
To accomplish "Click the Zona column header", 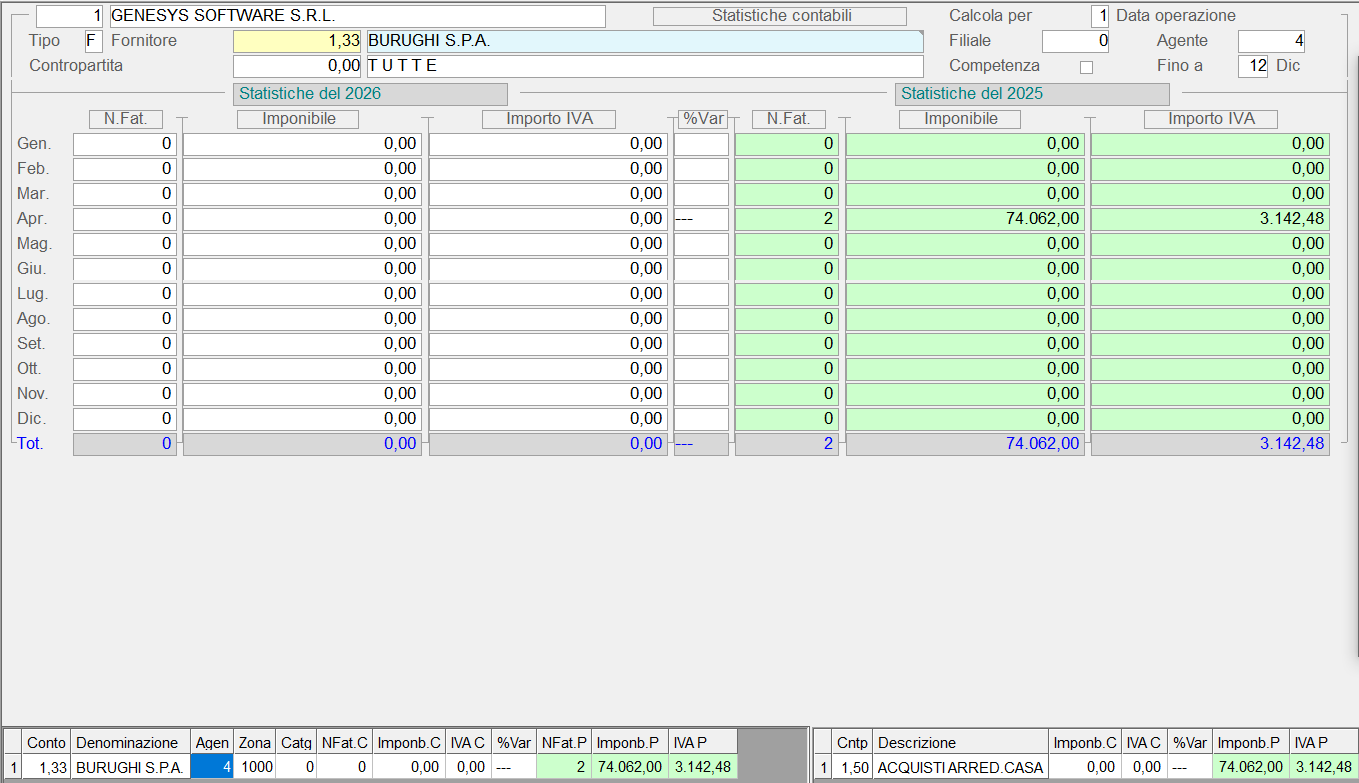I will pos(254,743).
